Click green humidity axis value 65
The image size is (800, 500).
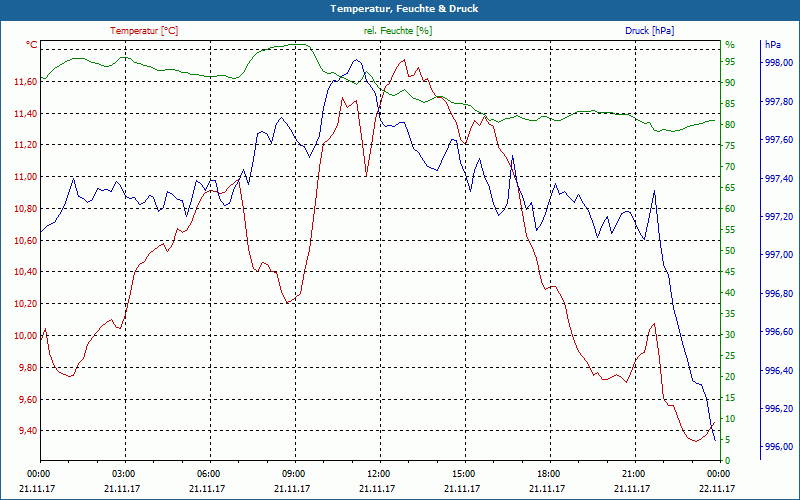point(730,188)
